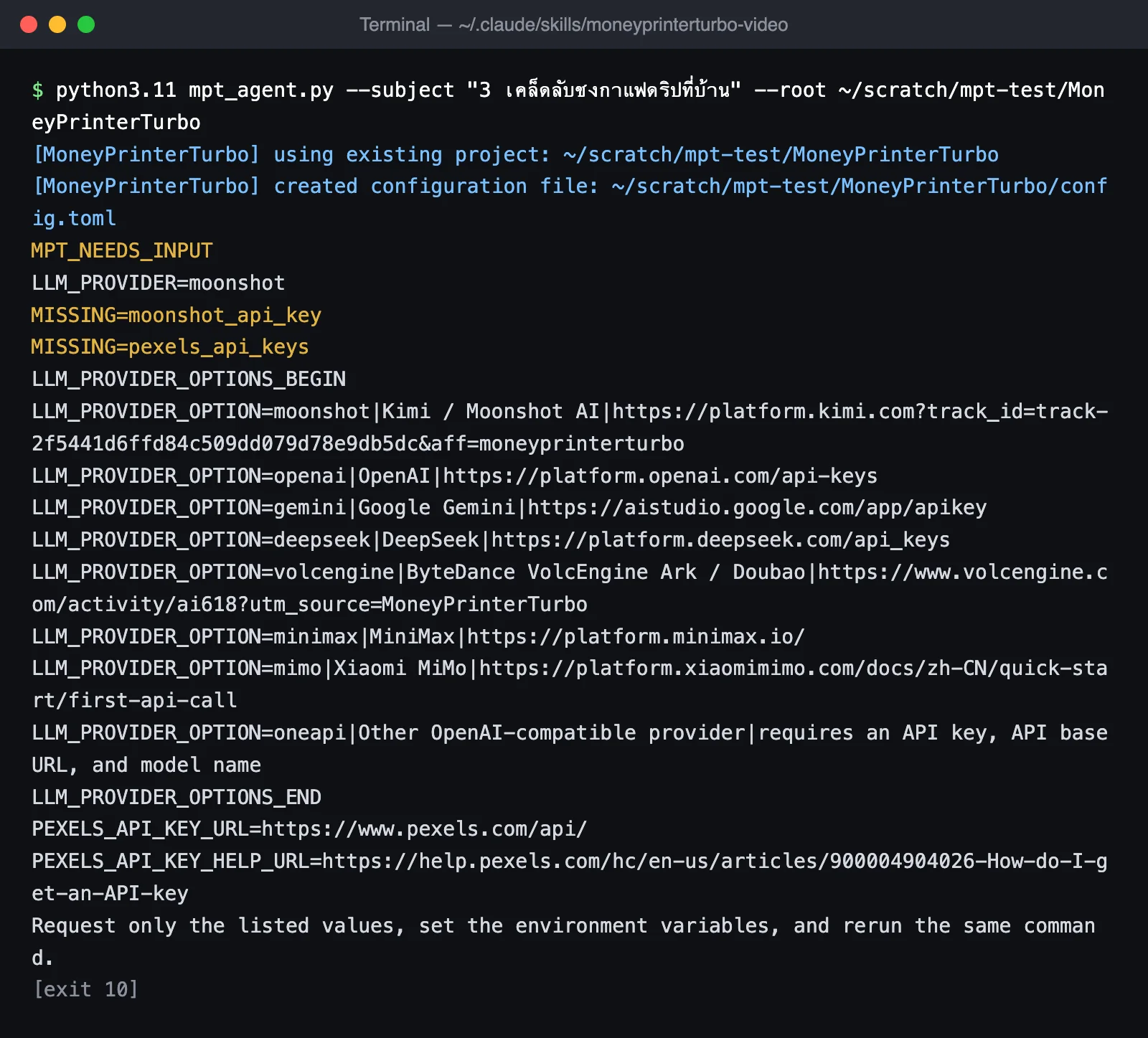Open the platform.minimax.io URL

point(636,636)
